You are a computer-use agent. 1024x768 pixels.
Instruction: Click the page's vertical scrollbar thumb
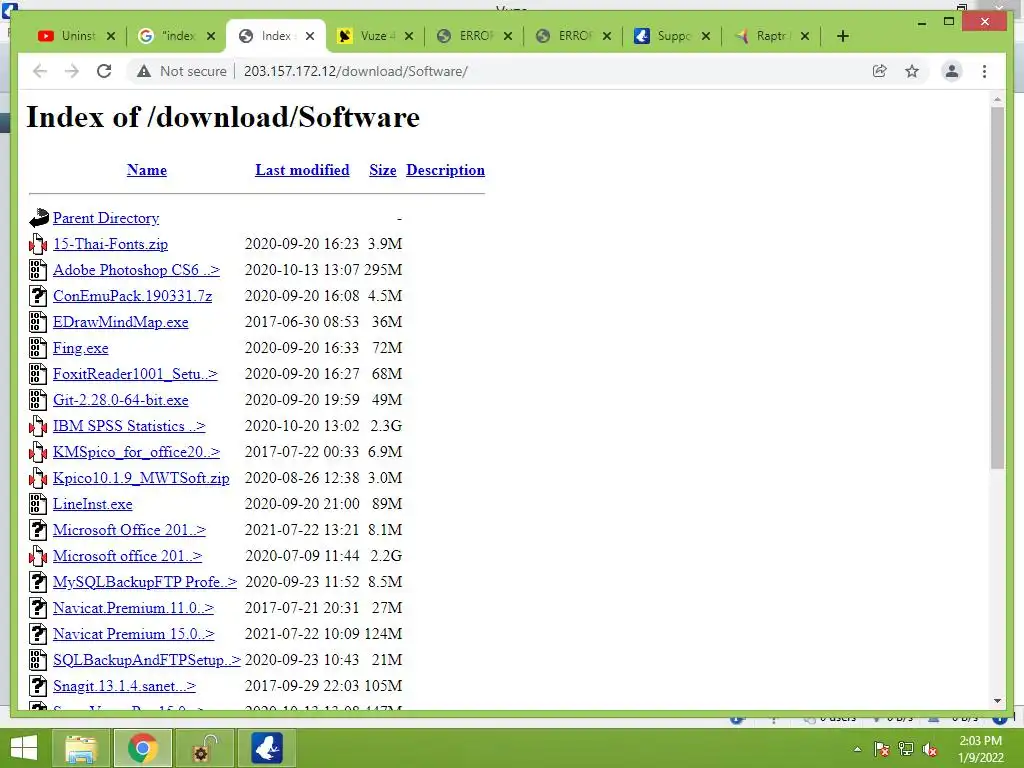click(x=997, y=287)
